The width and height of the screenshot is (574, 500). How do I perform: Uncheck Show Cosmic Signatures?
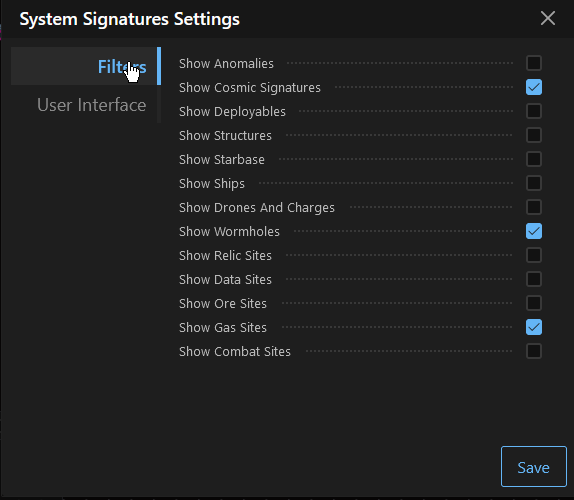[x=534, y=87]
